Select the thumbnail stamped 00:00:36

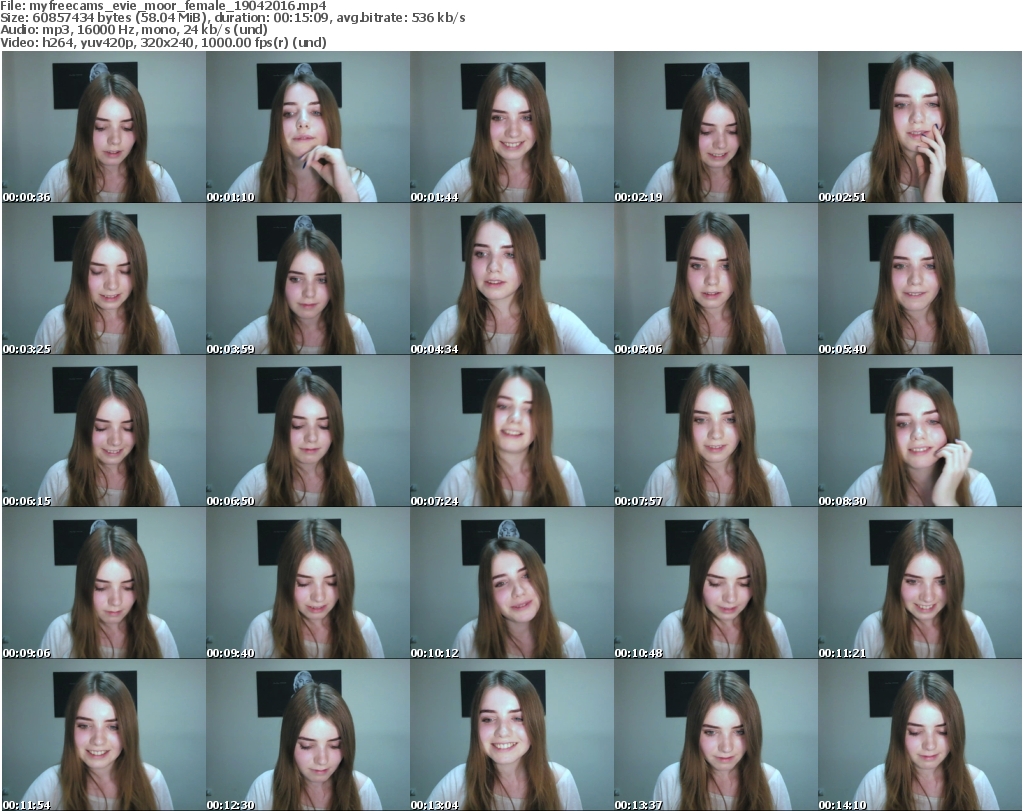pyautogui.click(x=104, y=127)
